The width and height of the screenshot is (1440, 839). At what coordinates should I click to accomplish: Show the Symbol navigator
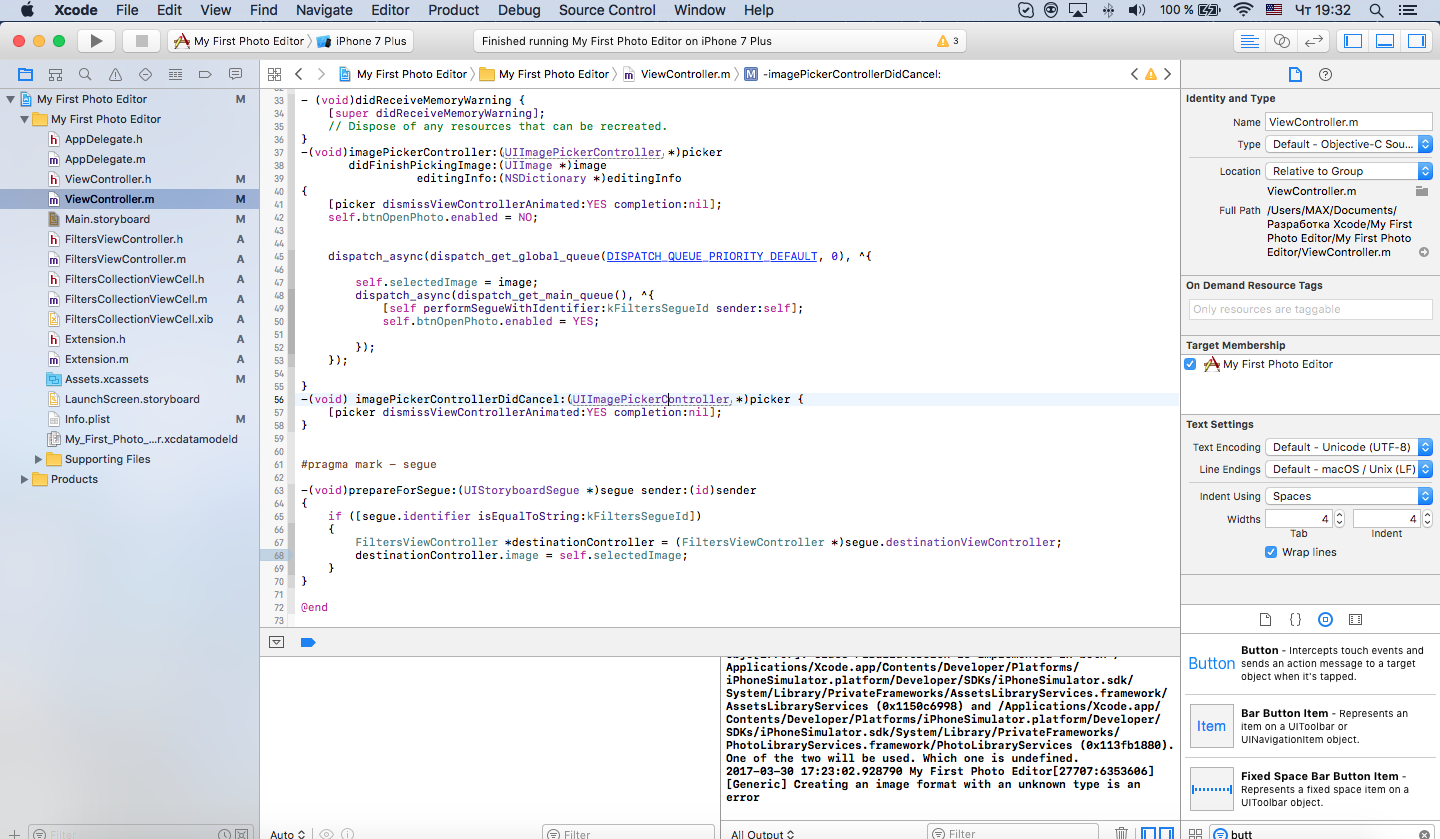pos(55,74)
